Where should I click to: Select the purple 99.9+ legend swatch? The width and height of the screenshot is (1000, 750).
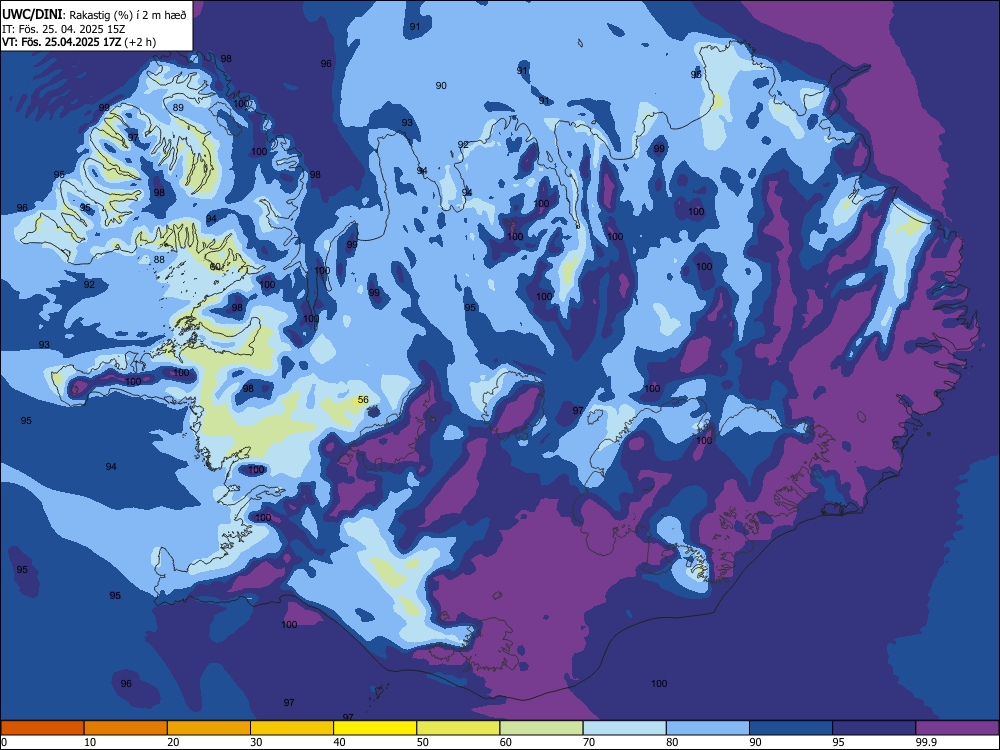click(x=957, y=727)
